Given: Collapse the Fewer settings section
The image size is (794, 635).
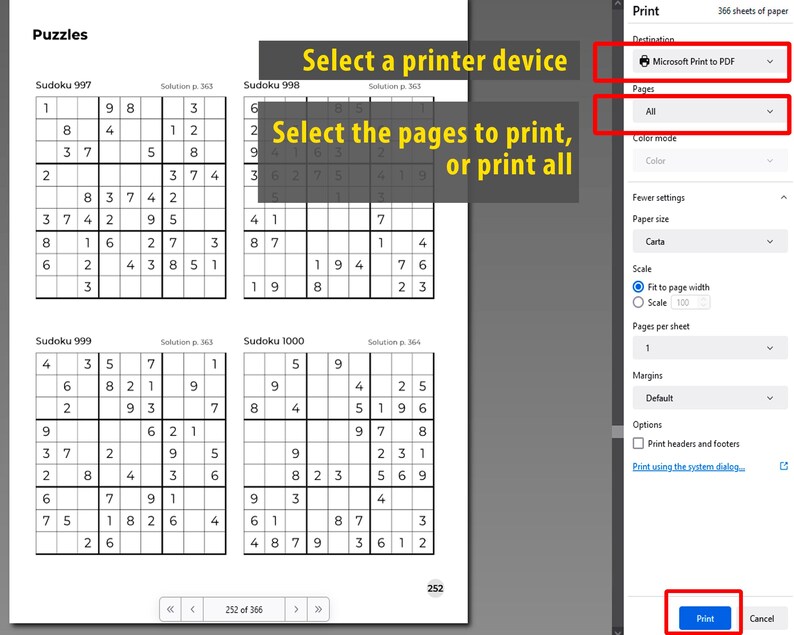Looking at the screenshot, I should 709,197.
